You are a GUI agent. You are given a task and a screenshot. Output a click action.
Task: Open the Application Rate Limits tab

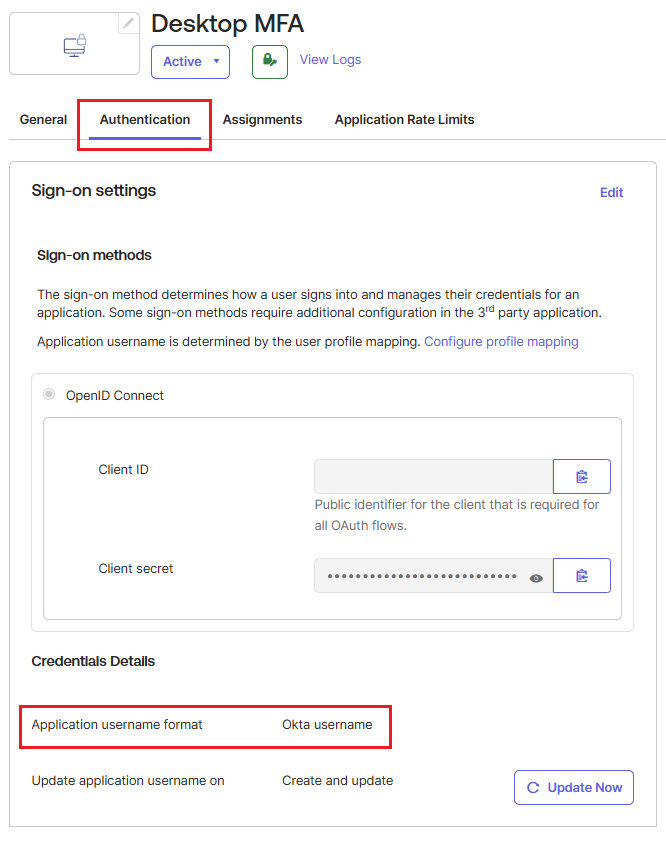404,119
